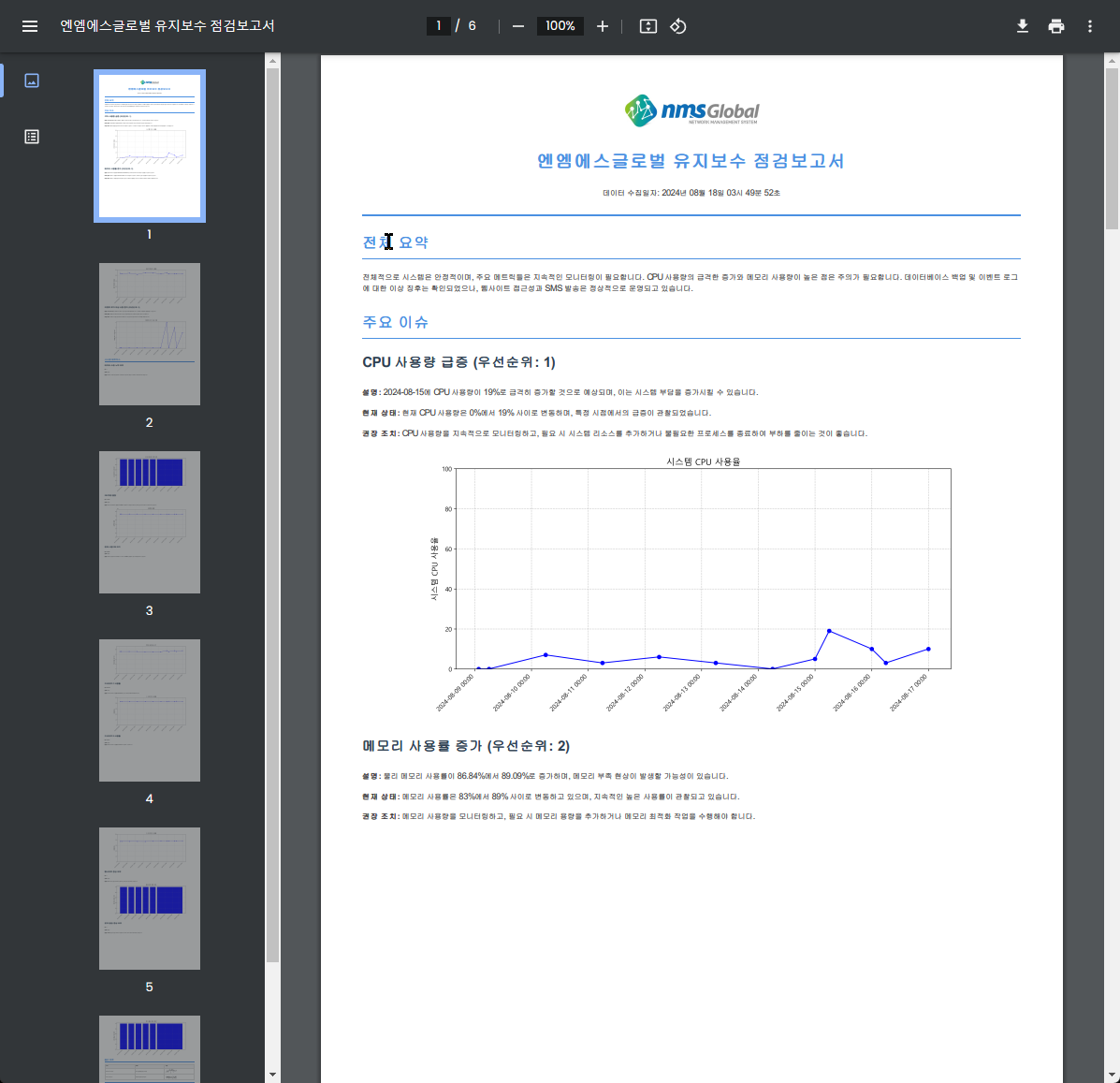The image size is (1120, 1083).
Task: Zoom out with the minus icon
Action: (x=518, y=26)
